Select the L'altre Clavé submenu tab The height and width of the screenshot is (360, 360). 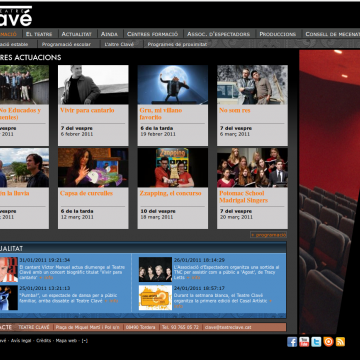coord(119,44)
